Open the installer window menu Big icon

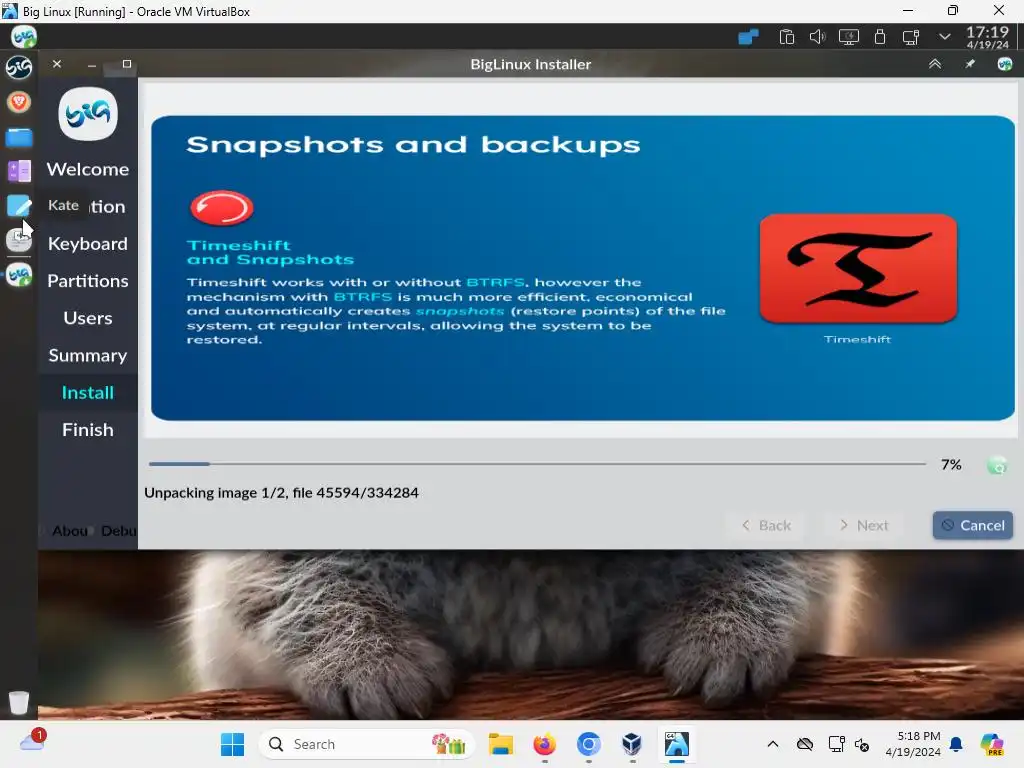1005,64
